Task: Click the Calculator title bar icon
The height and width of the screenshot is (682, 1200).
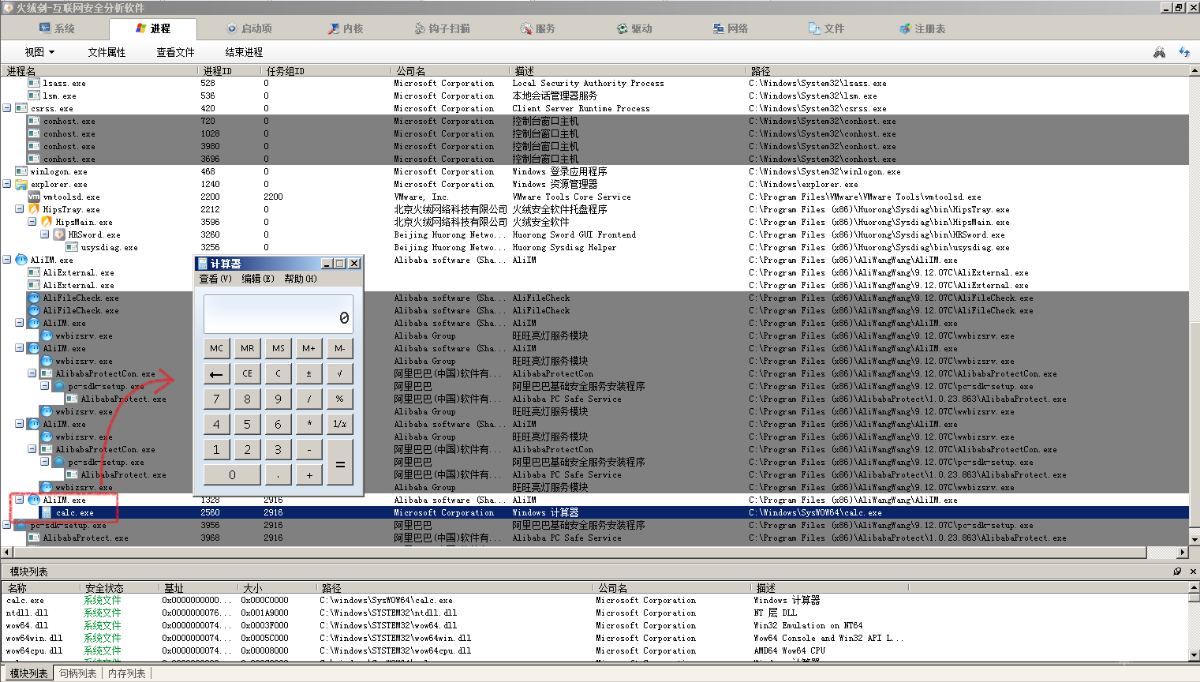Action: tap(202, 263)
